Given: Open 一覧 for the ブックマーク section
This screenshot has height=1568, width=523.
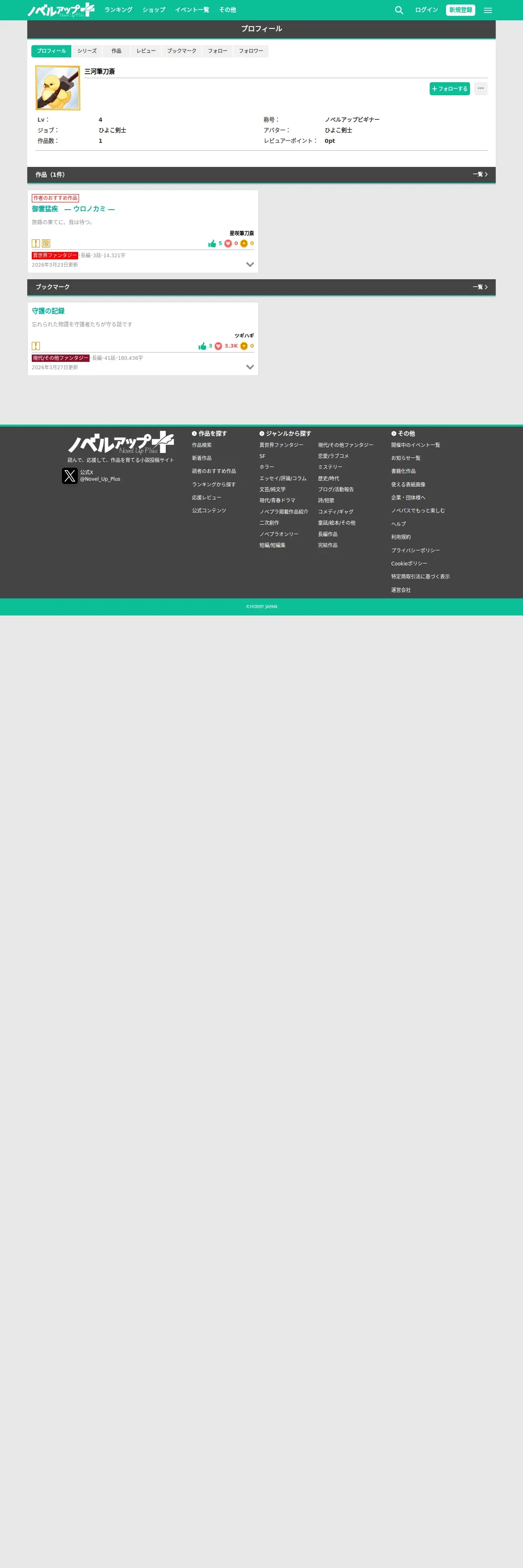Looking at the screenshot, I should pyautogui.click(x=480, y=287).
